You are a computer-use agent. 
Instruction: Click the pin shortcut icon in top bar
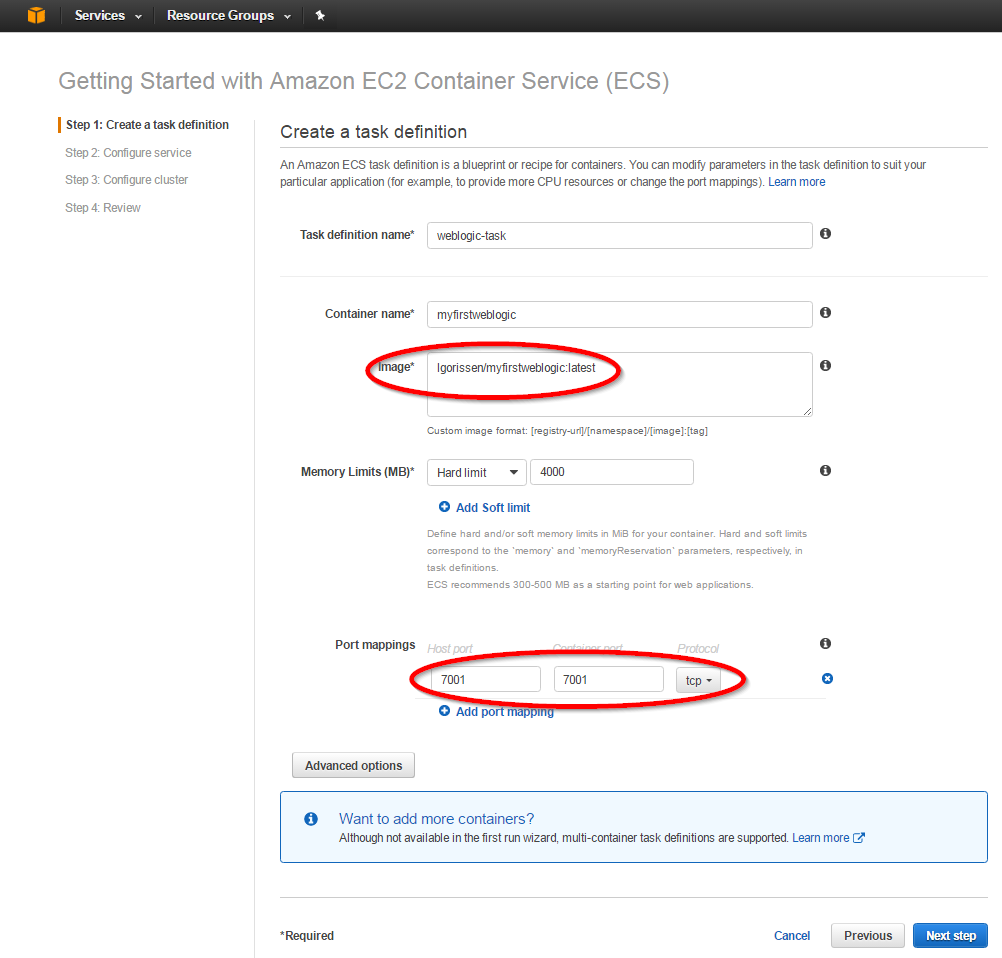(x=320, y=15)
